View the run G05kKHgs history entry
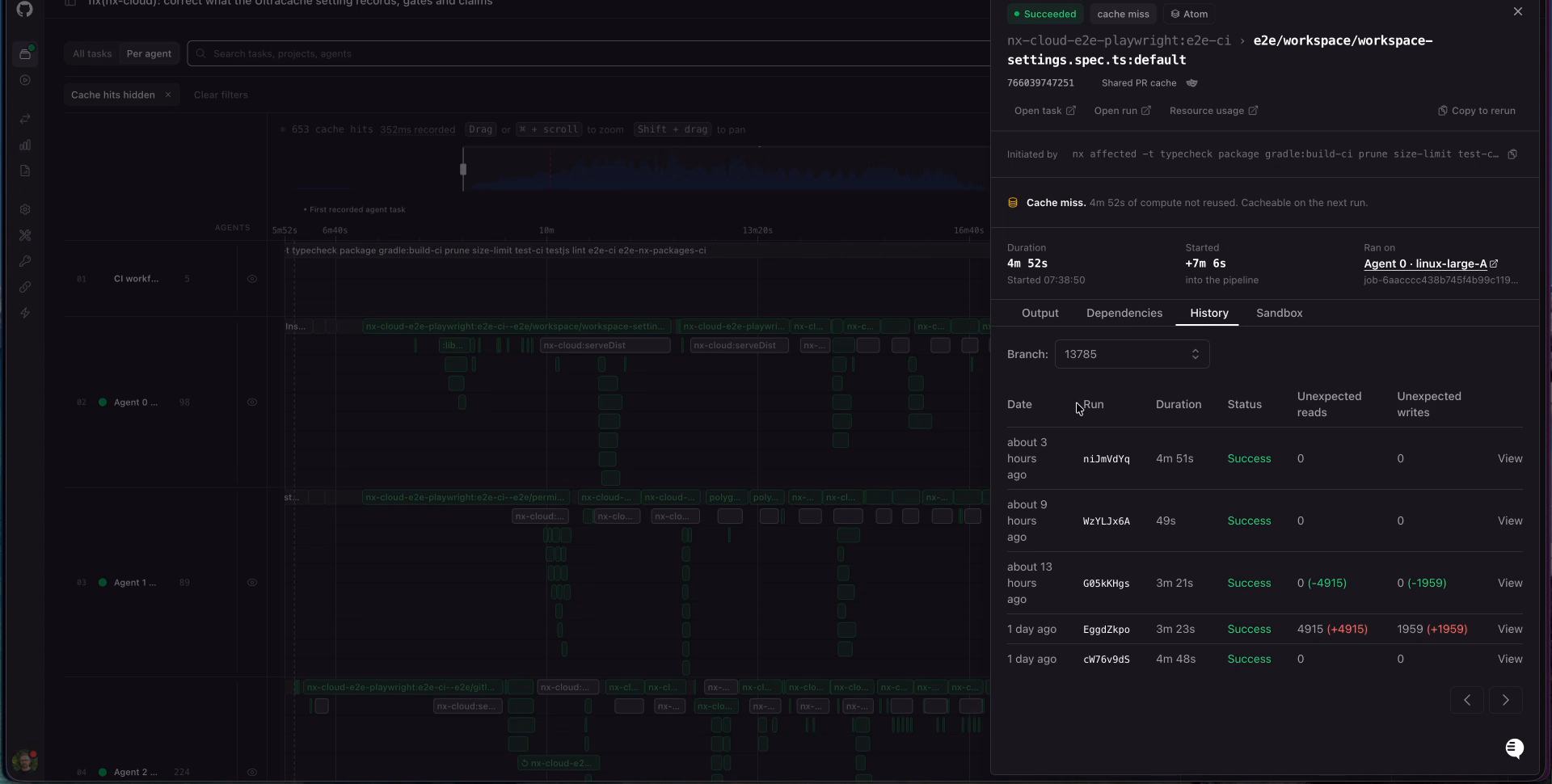Image resolution: width=1552 pixels, height=784 pixels. coord(1509,583)
